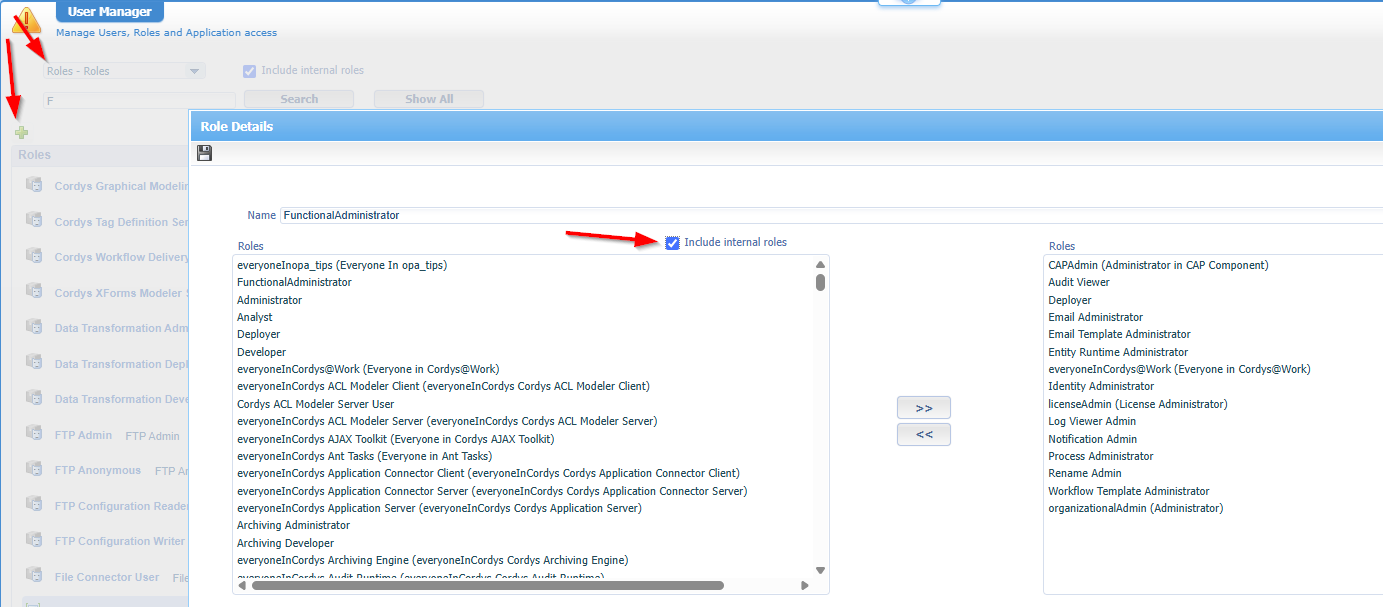Open the Roles - Roles dropdown
The width and height of the screenshot is (1383, 607).
(x=124, y=71)
